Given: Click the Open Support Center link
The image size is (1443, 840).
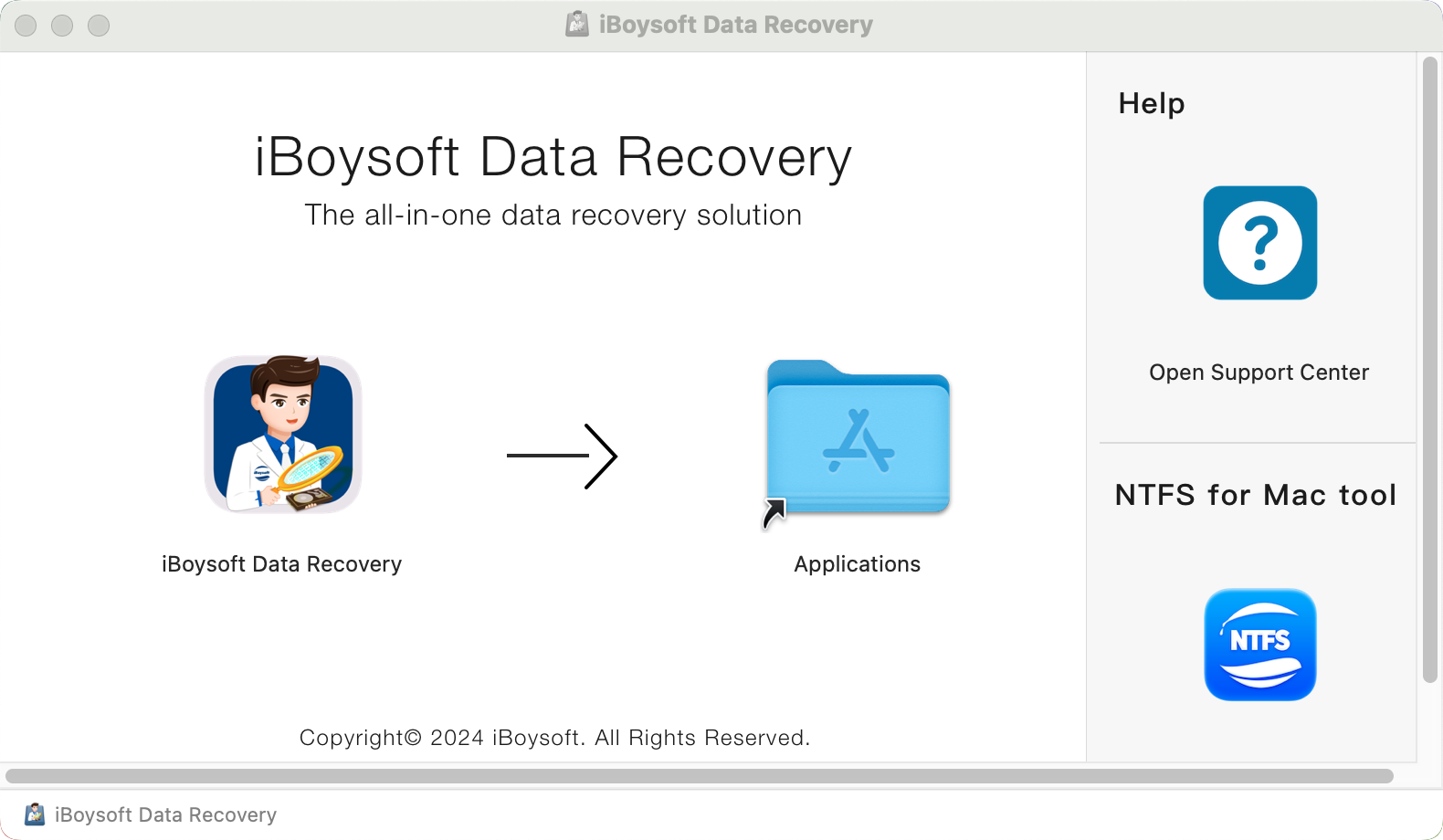Looking at the screenshot, I should click(1259, 373).
